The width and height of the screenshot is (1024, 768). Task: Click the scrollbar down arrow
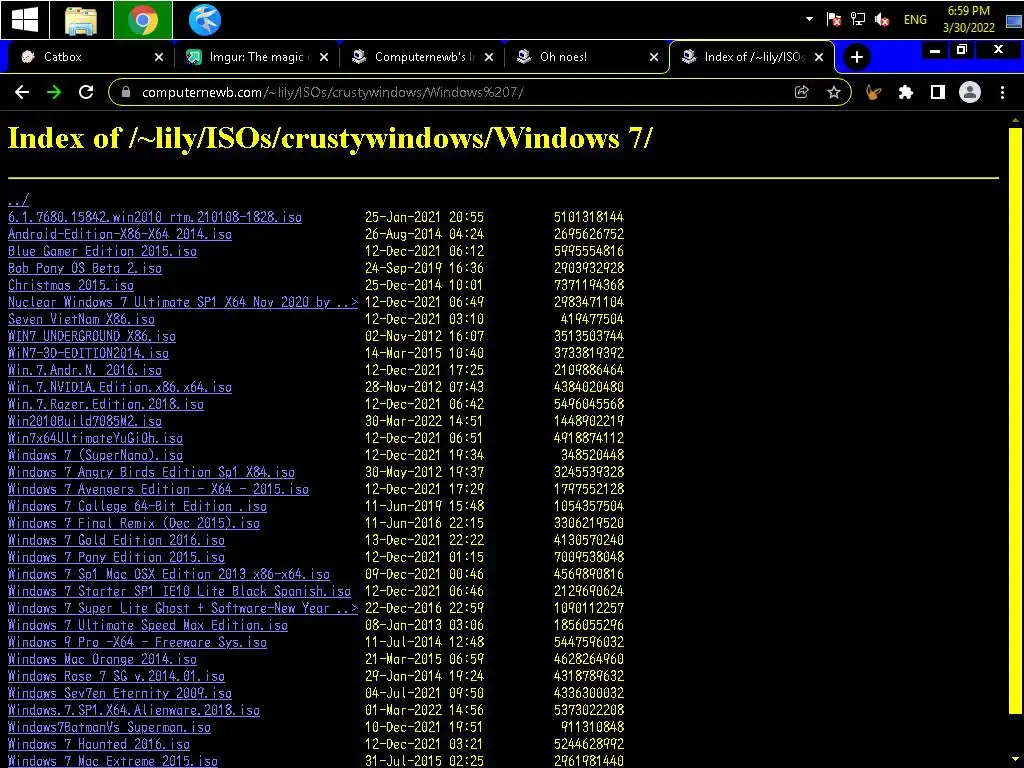click(x=1015, y=760)
